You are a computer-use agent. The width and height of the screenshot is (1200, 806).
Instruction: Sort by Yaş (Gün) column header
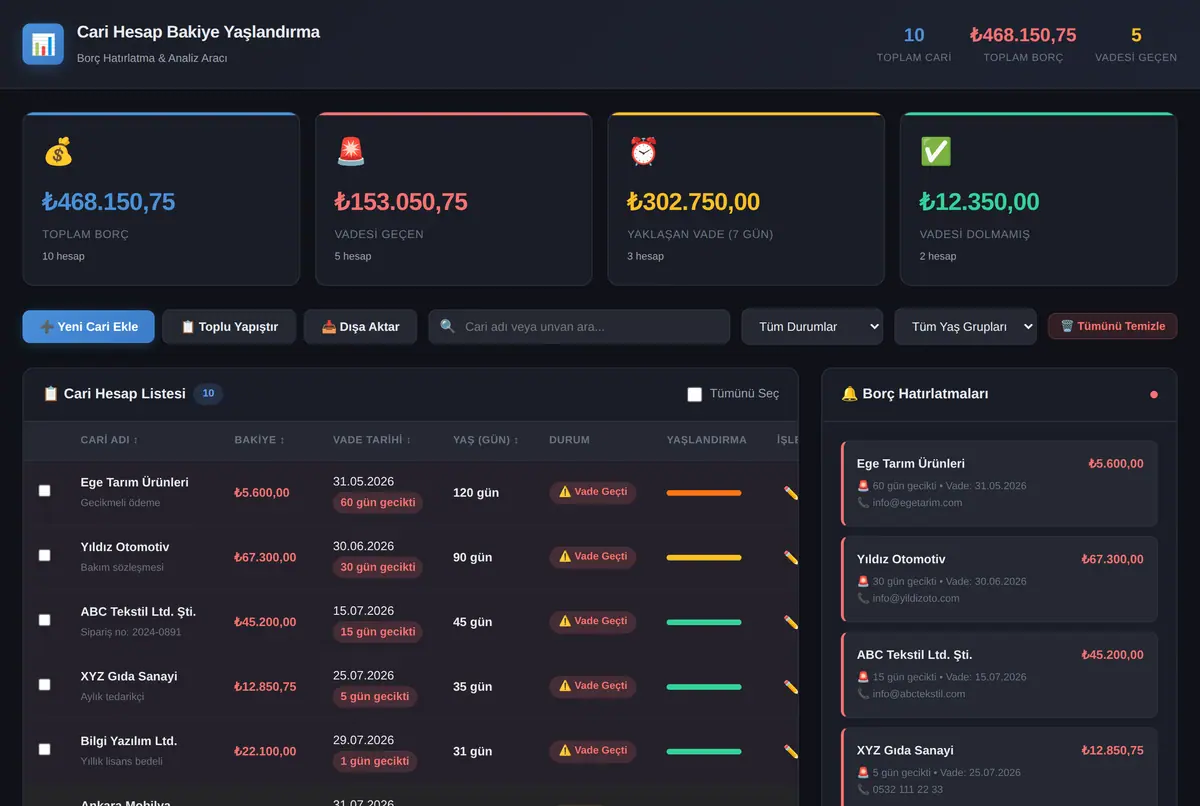click(486, 440)
